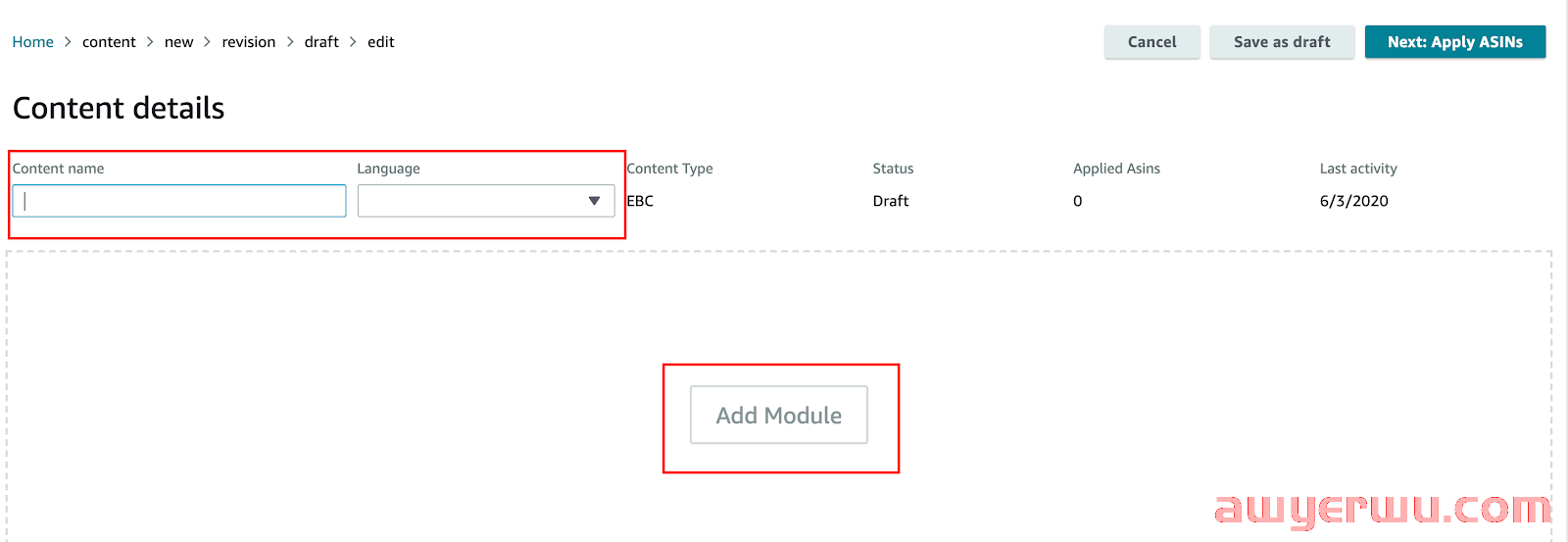The image size is (1568, 542).
Task: Click chevron between revision and draft
Action: 290,42
